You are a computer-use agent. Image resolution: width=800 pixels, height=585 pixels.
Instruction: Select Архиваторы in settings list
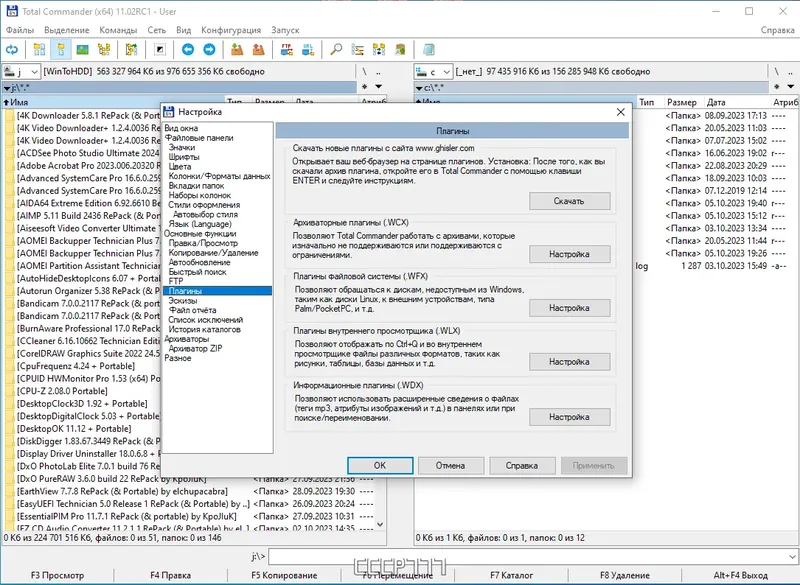point(189,339)
